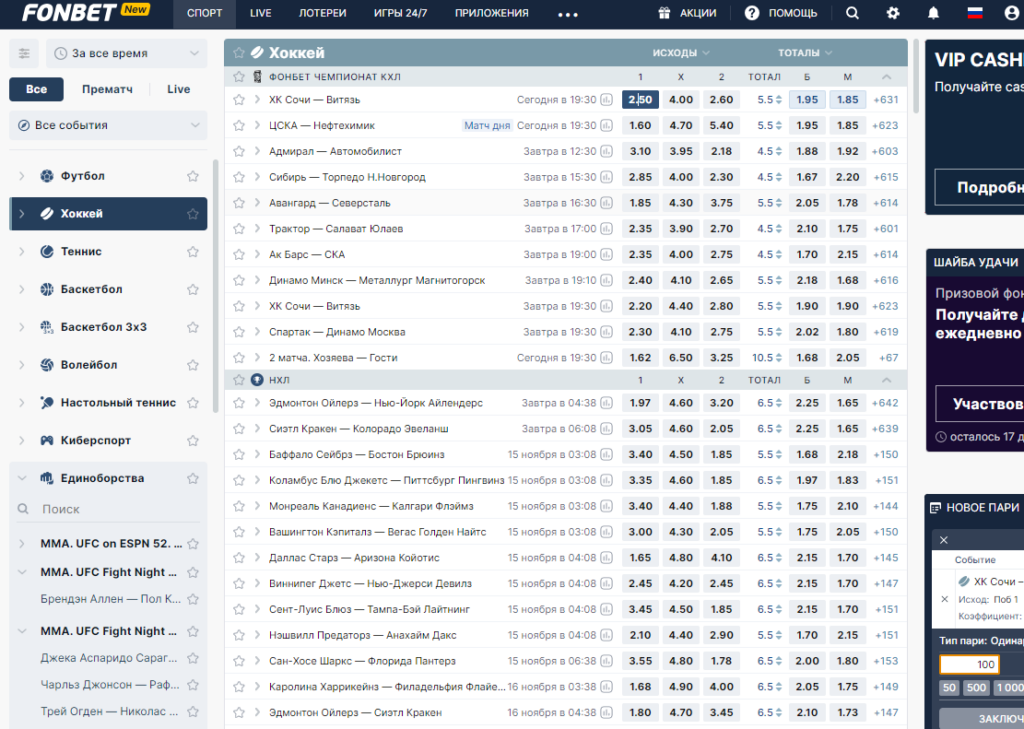Viewport: 1024px width, 729px height.
Task: Star the Теннис sport in sidebar
Action: (193, 251)
